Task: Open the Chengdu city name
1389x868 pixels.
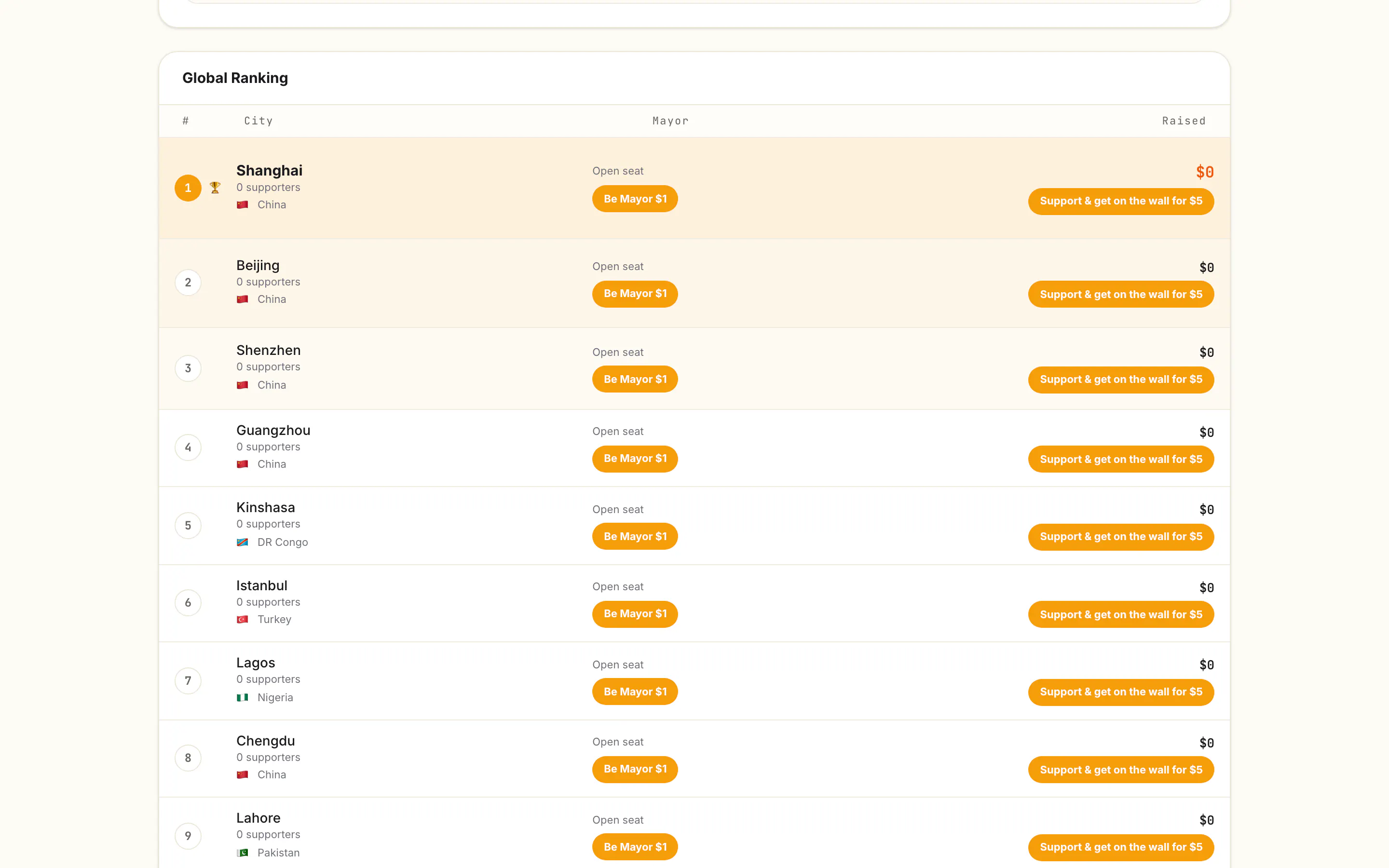Action: click(265, 741)
